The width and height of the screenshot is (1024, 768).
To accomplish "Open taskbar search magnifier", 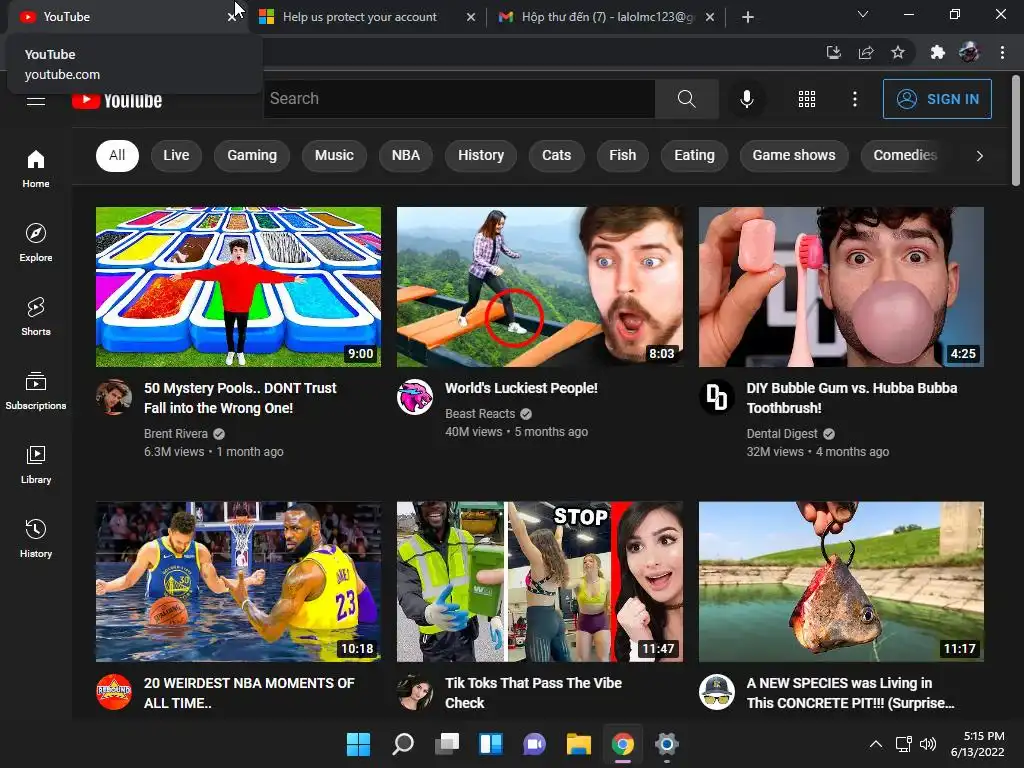I will (402, 744).
